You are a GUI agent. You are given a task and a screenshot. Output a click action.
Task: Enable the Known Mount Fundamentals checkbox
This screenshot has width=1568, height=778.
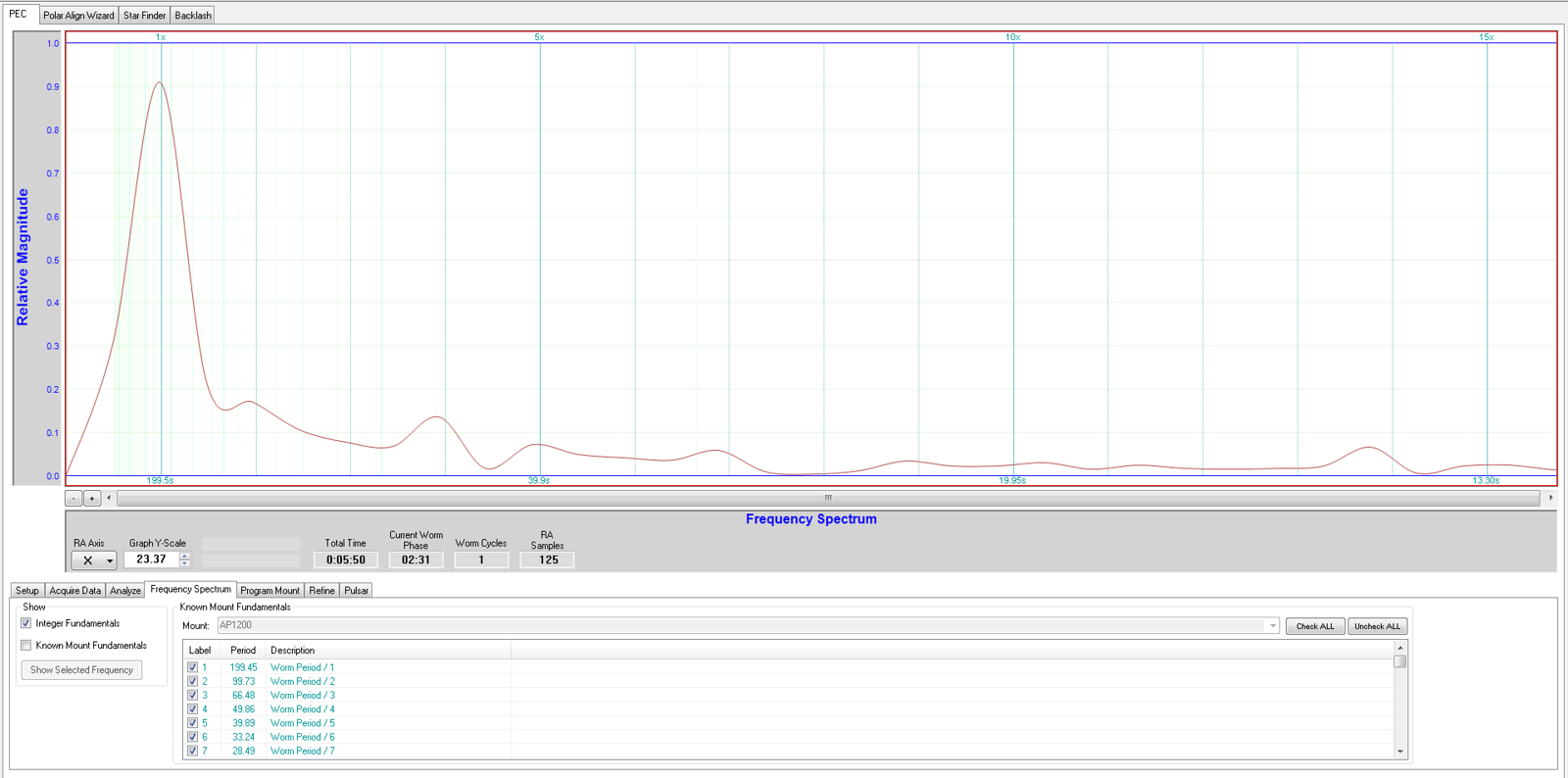(x=26, y=646)
